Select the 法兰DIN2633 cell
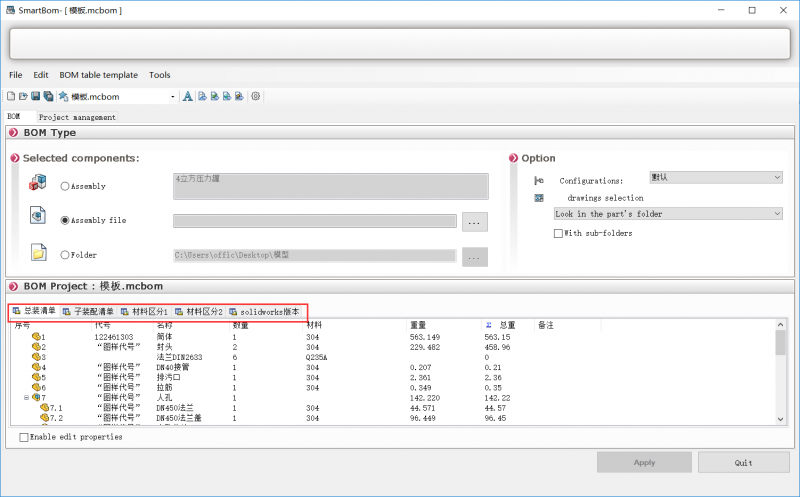Viewport: 800px width, 497px height. pos(179,357)
